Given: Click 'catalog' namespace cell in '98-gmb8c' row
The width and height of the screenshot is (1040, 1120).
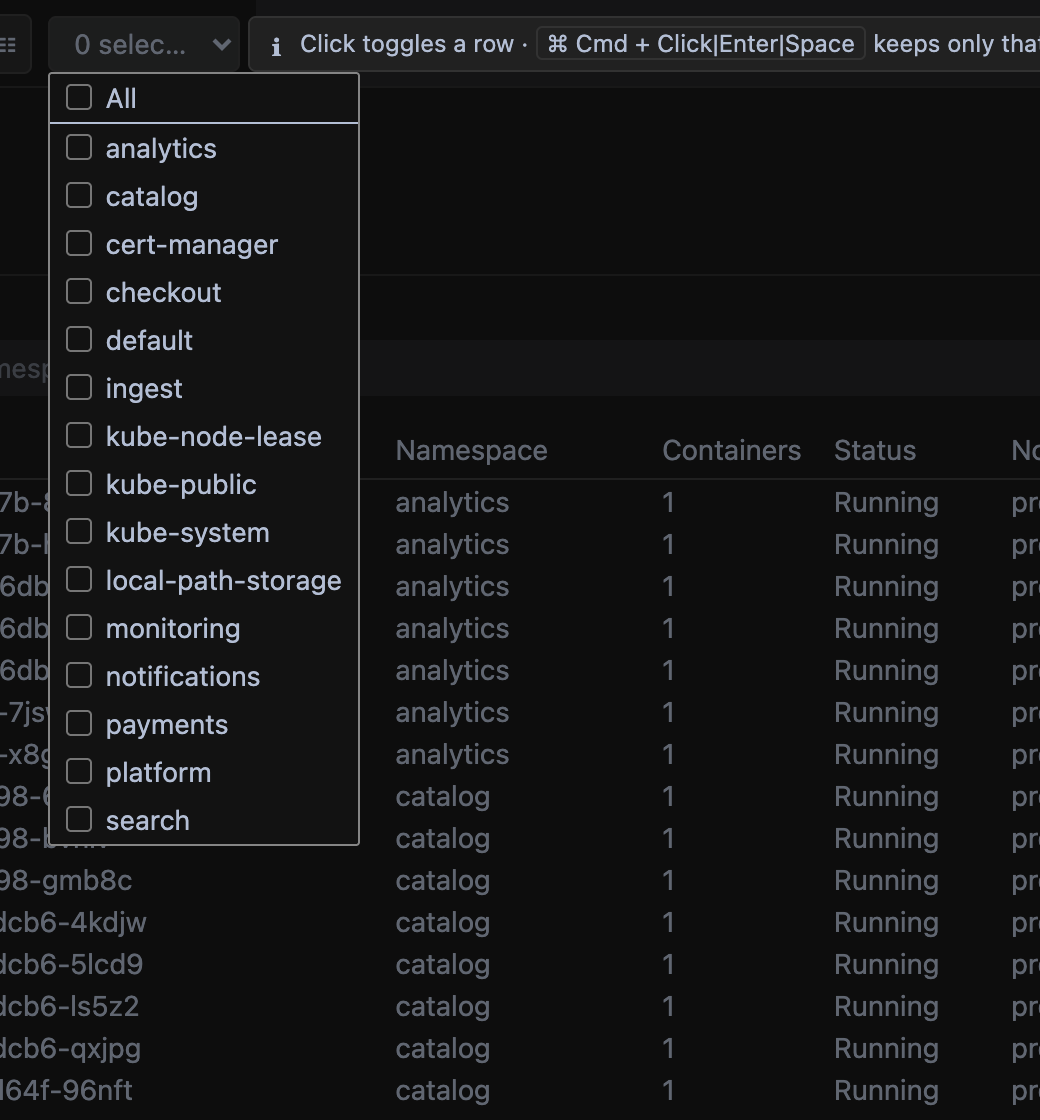Looking at the screenshot, I should (443, 881).
